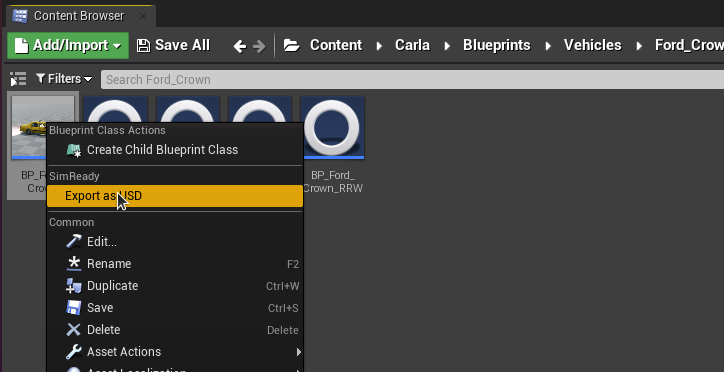Click the Delete X icon
Viewport: 724px width, 372px height.
coord(74,330)
